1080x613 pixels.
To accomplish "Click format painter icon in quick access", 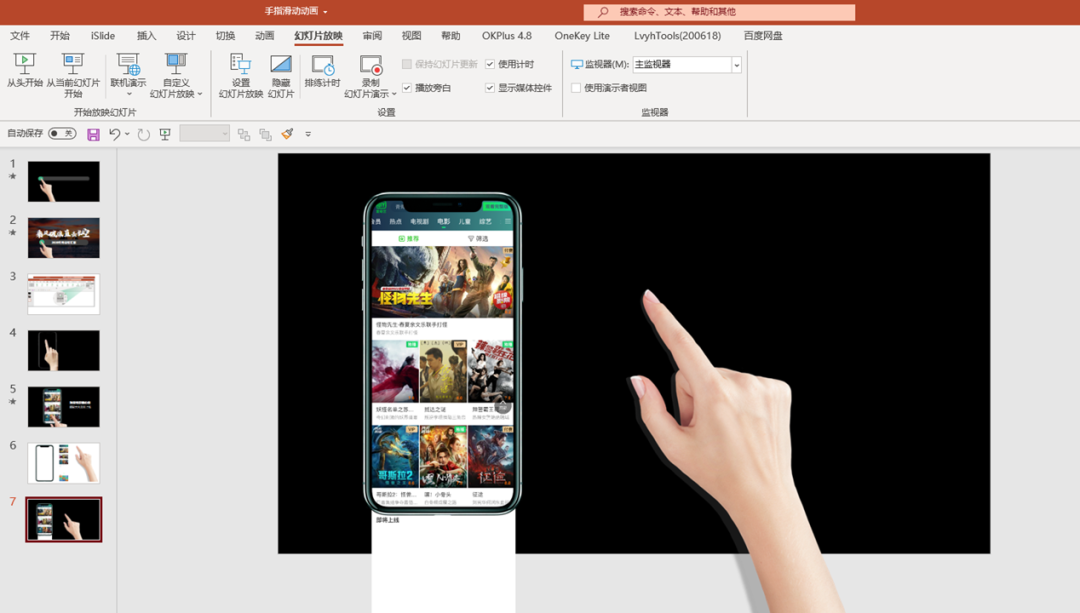I will tap(287, 134).
